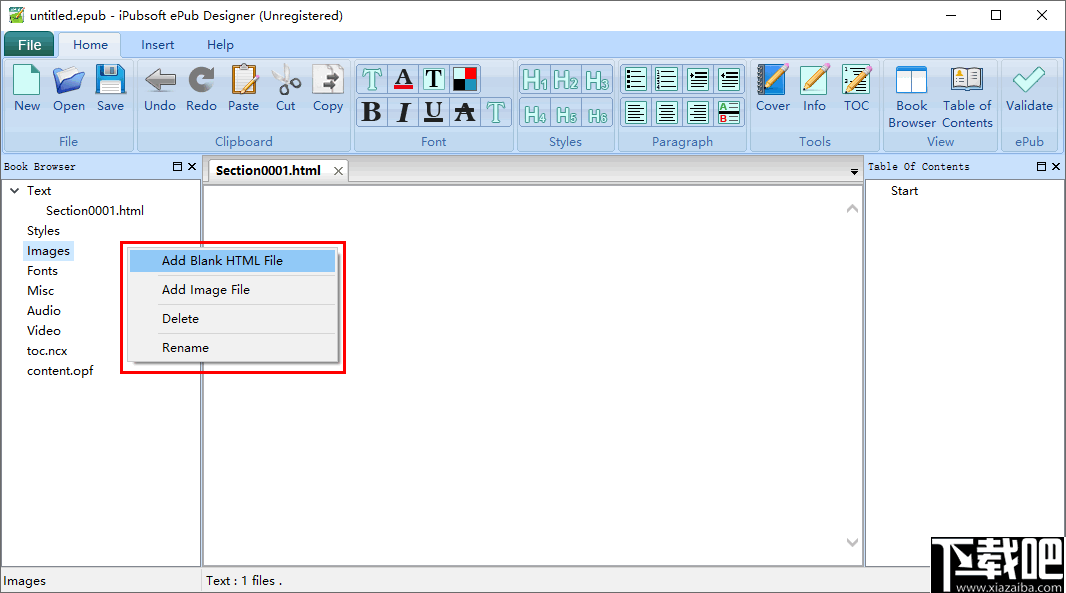Screen dimensions: 1066x593
Task: Open the document tab list dropdown
Action: click(853, 171)
